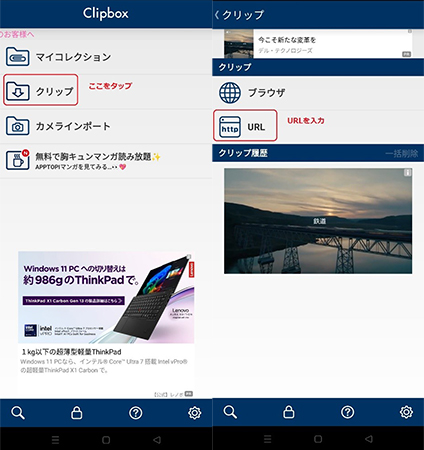Tap the Clipbox title header
The height and width of the screenshot is (450, 424).
[106, 14]
